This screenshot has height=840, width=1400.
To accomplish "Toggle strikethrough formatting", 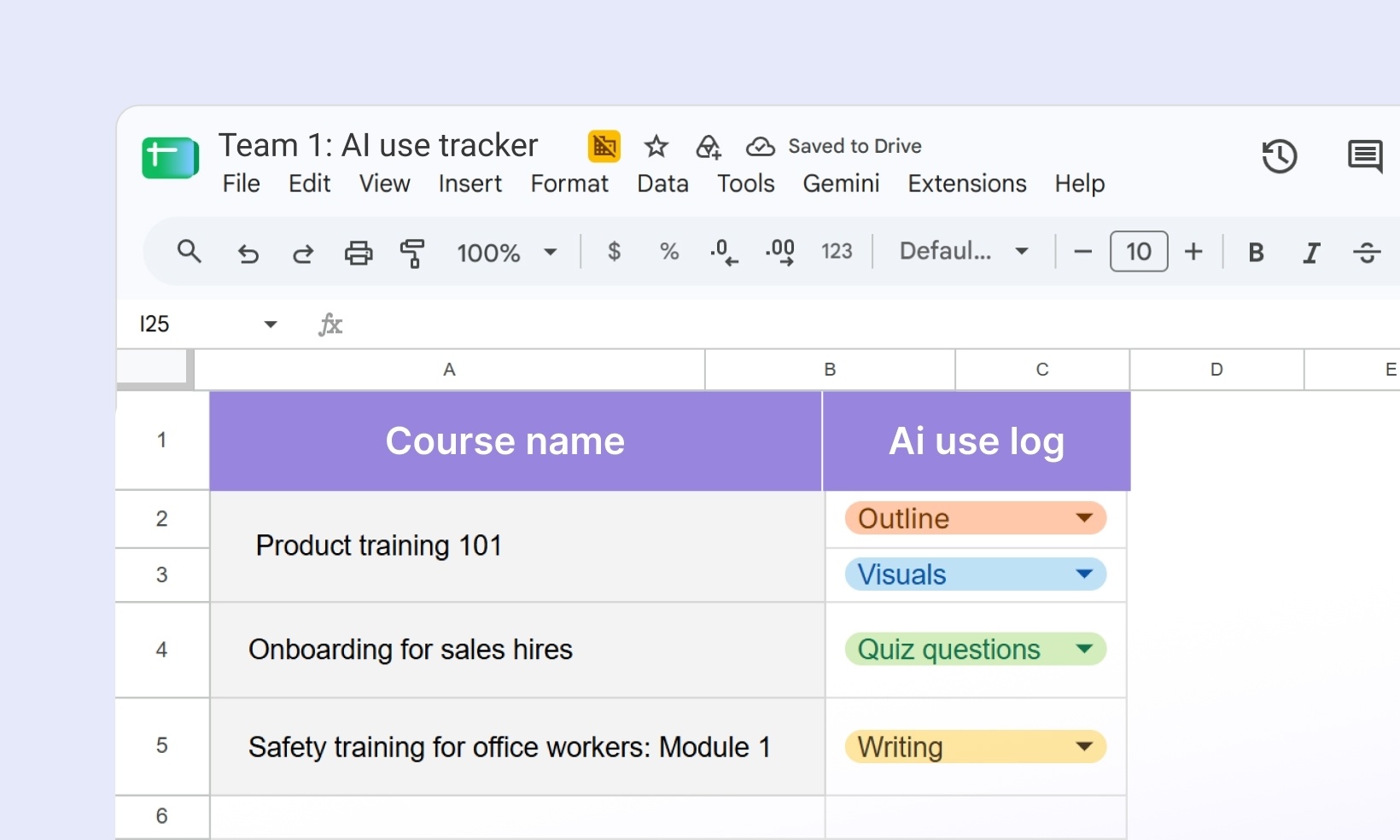I will coord(1367,252).
